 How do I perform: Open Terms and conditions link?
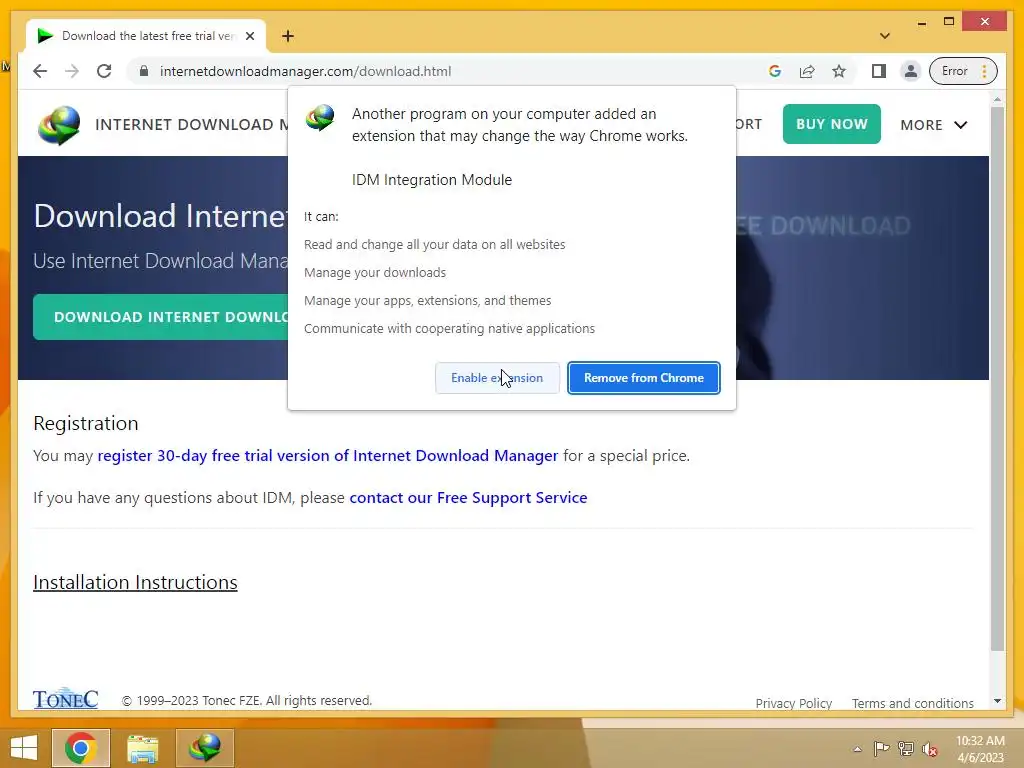(x=912, y=703)
